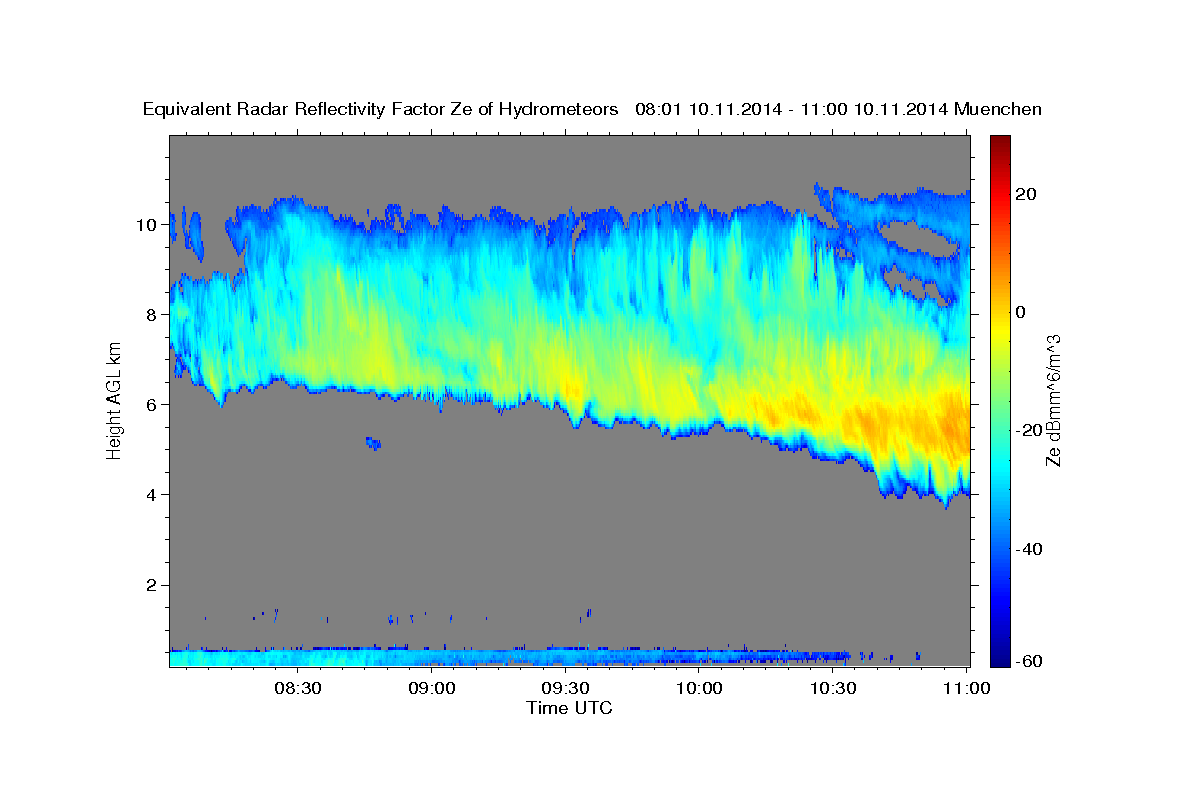The height and width of the screenshot is (800, 1200).
Task: Click the '09:30' time axis label
Action: (566, 688)
